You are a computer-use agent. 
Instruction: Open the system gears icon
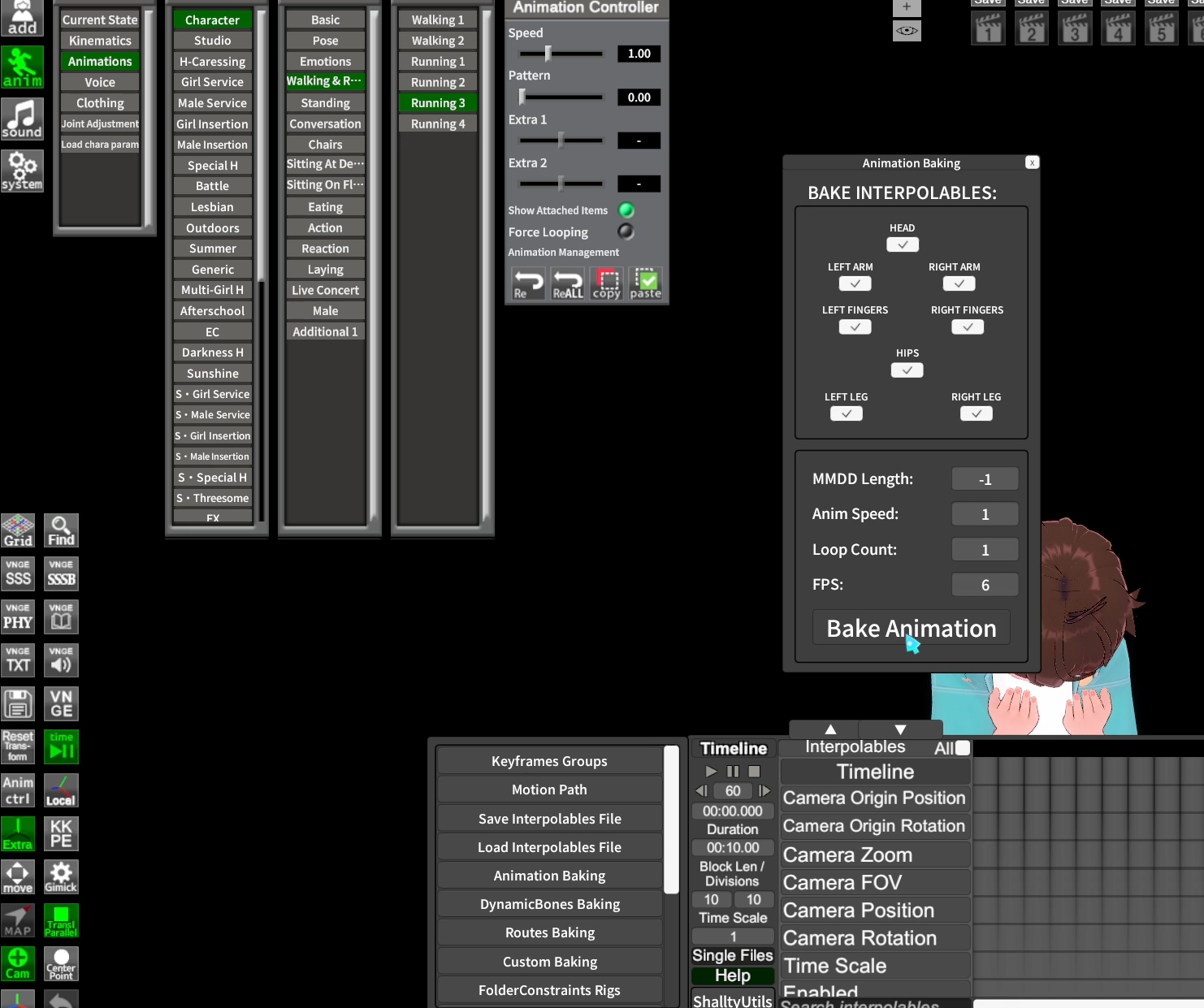(22, 171)
